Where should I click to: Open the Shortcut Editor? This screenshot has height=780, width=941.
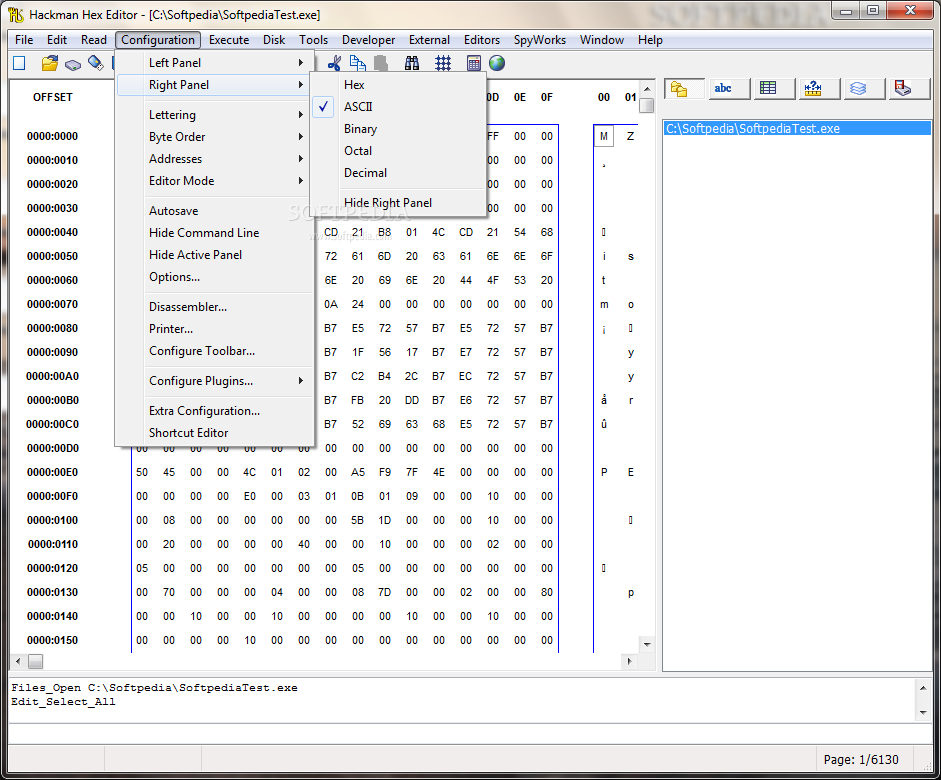(x=215, y=433)
